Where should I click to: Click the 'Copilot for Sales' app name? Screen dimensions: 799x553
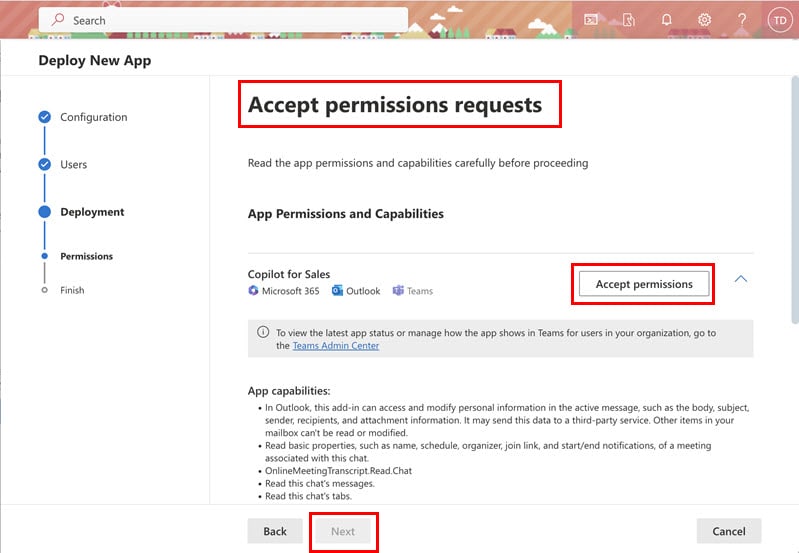[x=289, y=274]
